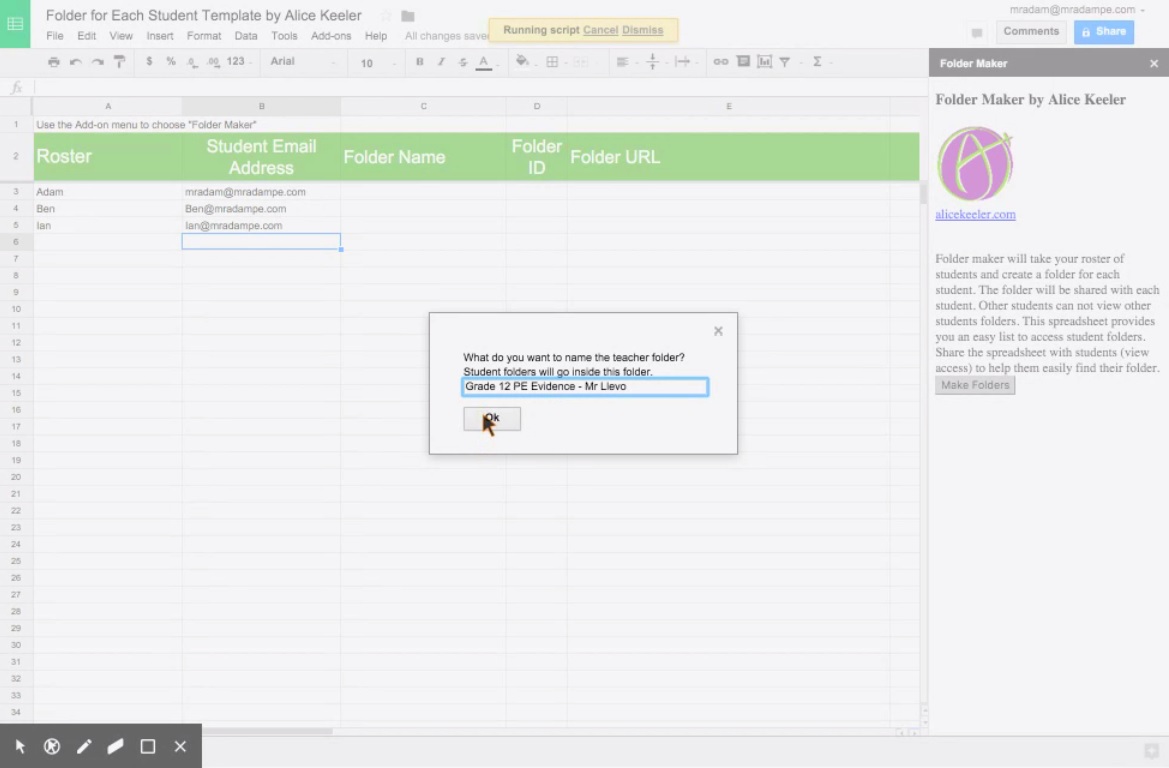This screenshot has width=1169, height=768.
Task: Select column C header
Action: tap(423, 106)
